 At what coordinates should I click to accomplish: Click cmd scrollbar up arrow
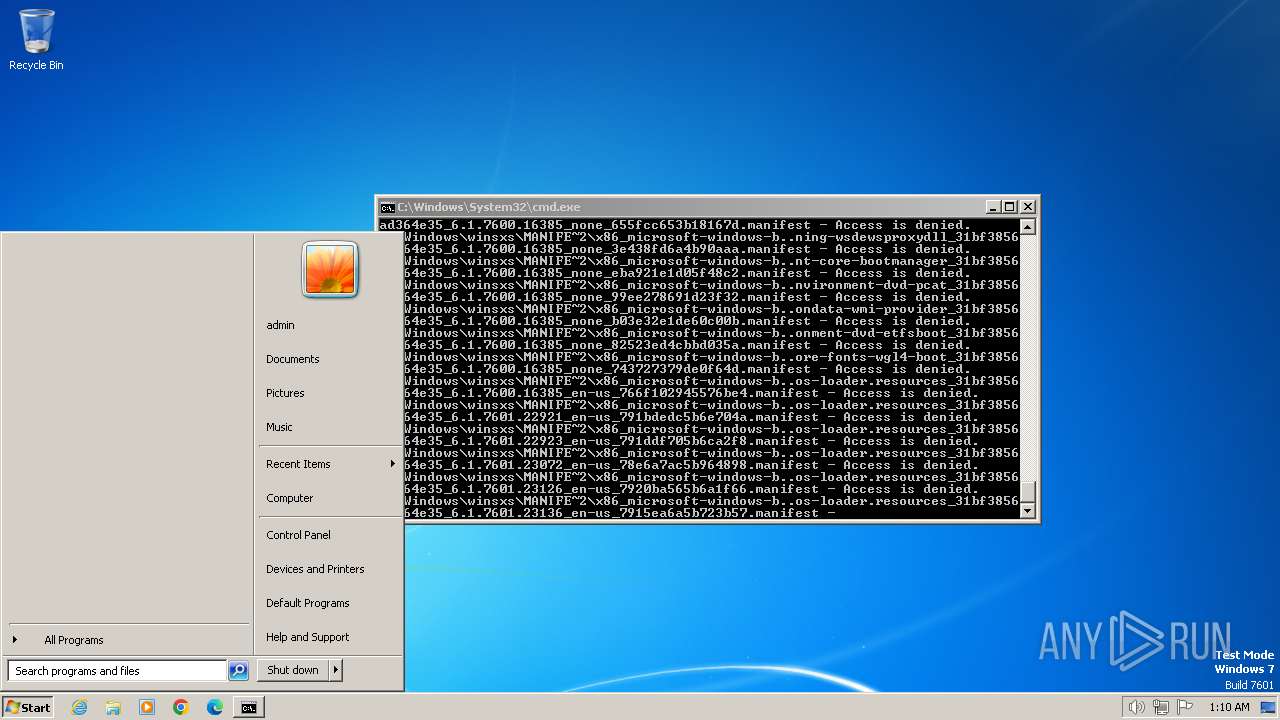tap(1027, 227)
